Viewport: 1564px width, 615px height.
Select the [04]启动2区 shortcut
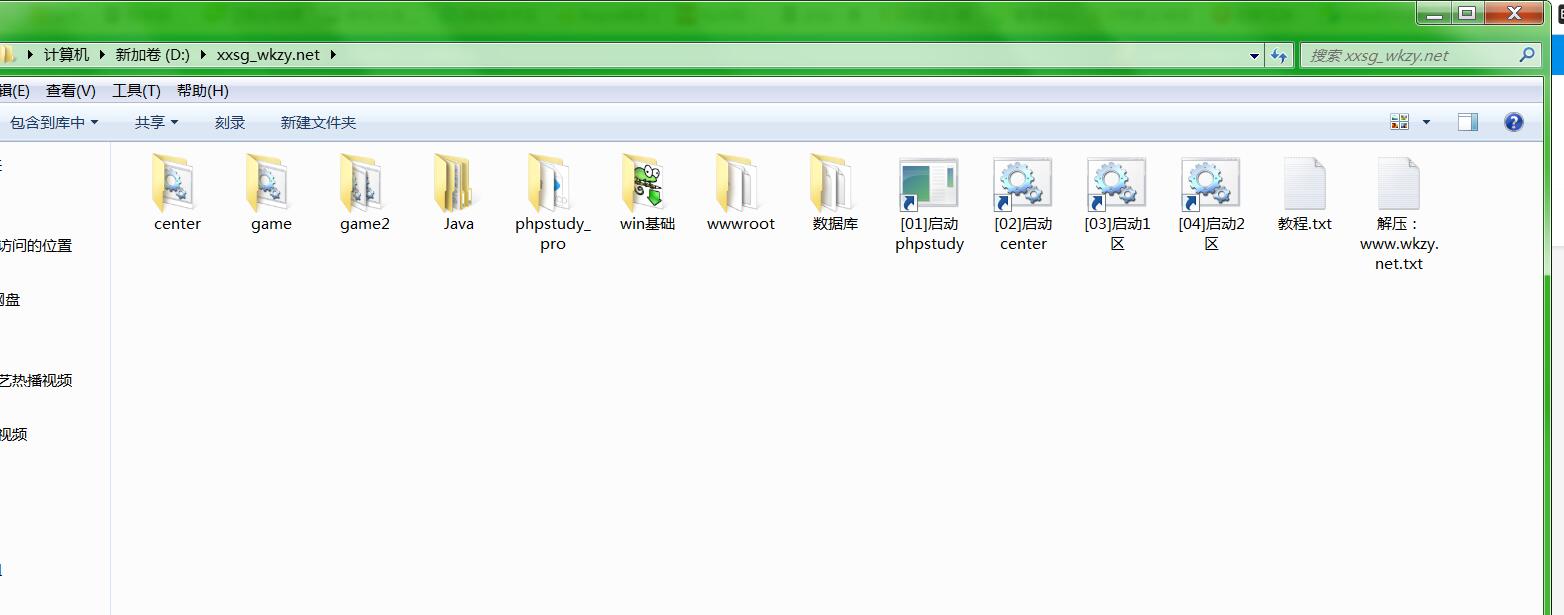tap(1210, 185)
